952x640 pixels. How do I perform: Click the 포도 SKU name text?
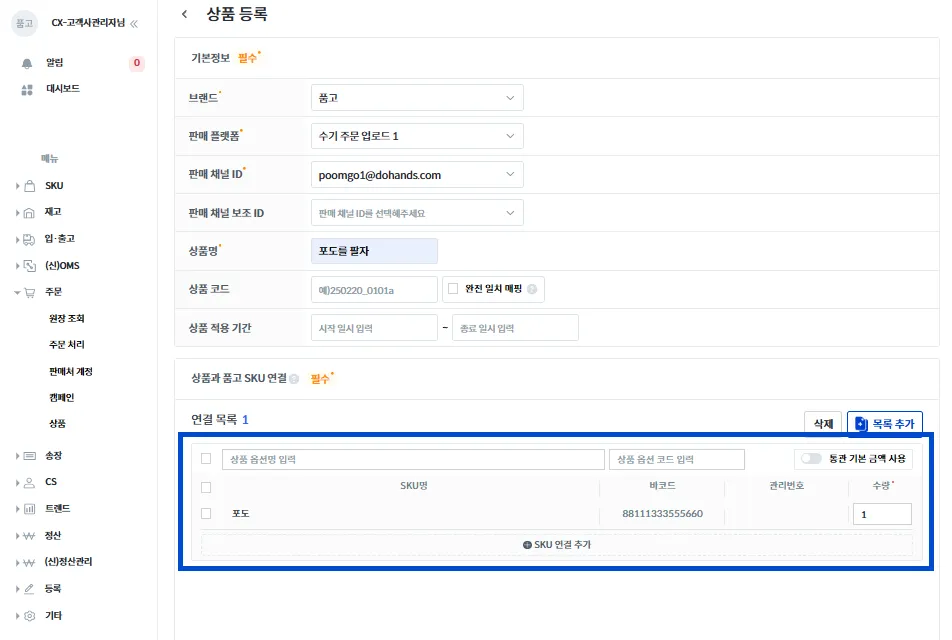[240, 514]
